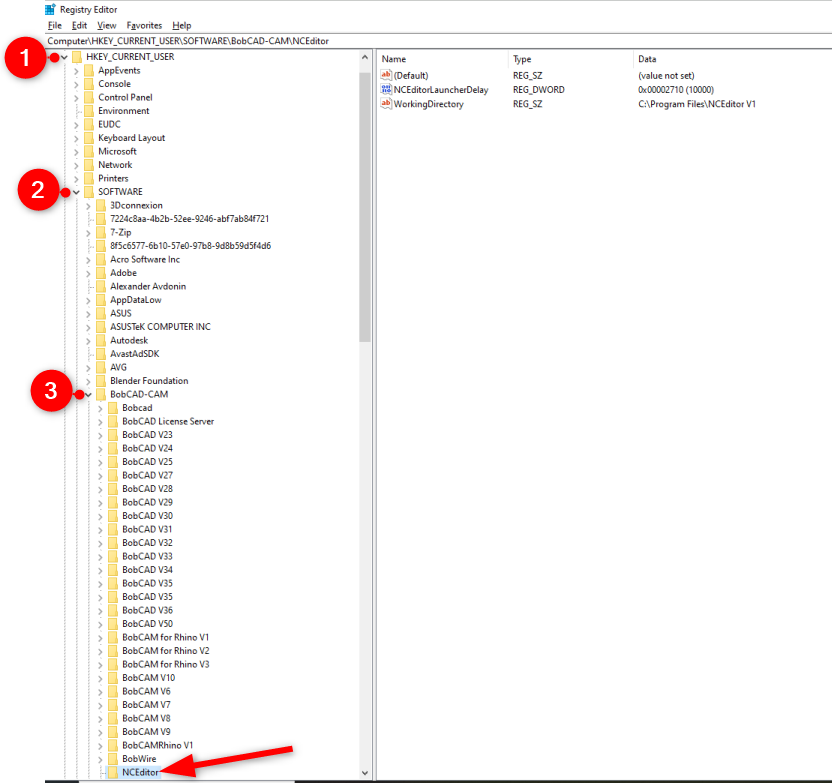
Task: Collapse the SOFTWARE key chevron
Action: pyautogui.click(x=76, y=192)
